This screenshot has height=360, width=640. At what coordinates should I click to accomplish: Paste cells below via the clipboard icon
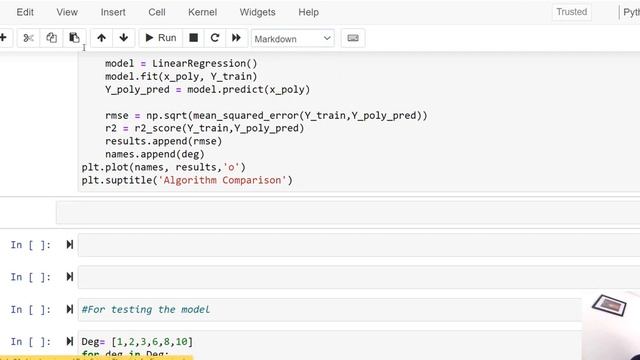coord(74,38)
